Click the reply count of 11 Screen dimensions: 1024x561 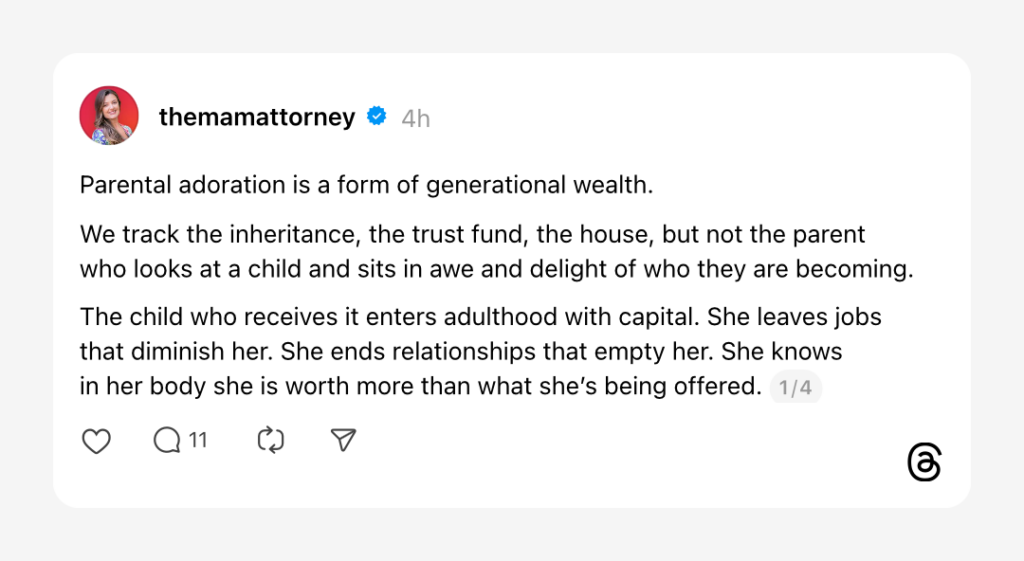(198, 440)
